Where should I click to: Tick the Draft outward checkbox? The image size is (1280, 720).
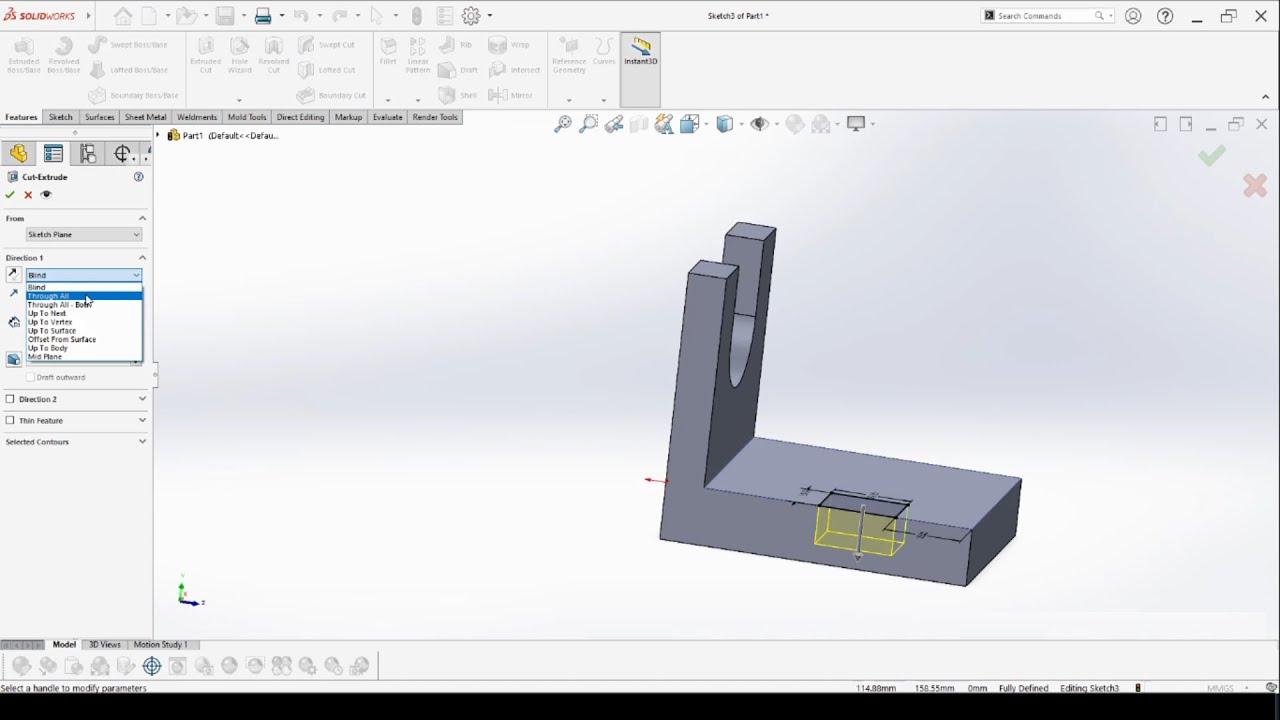coord(31,378)
